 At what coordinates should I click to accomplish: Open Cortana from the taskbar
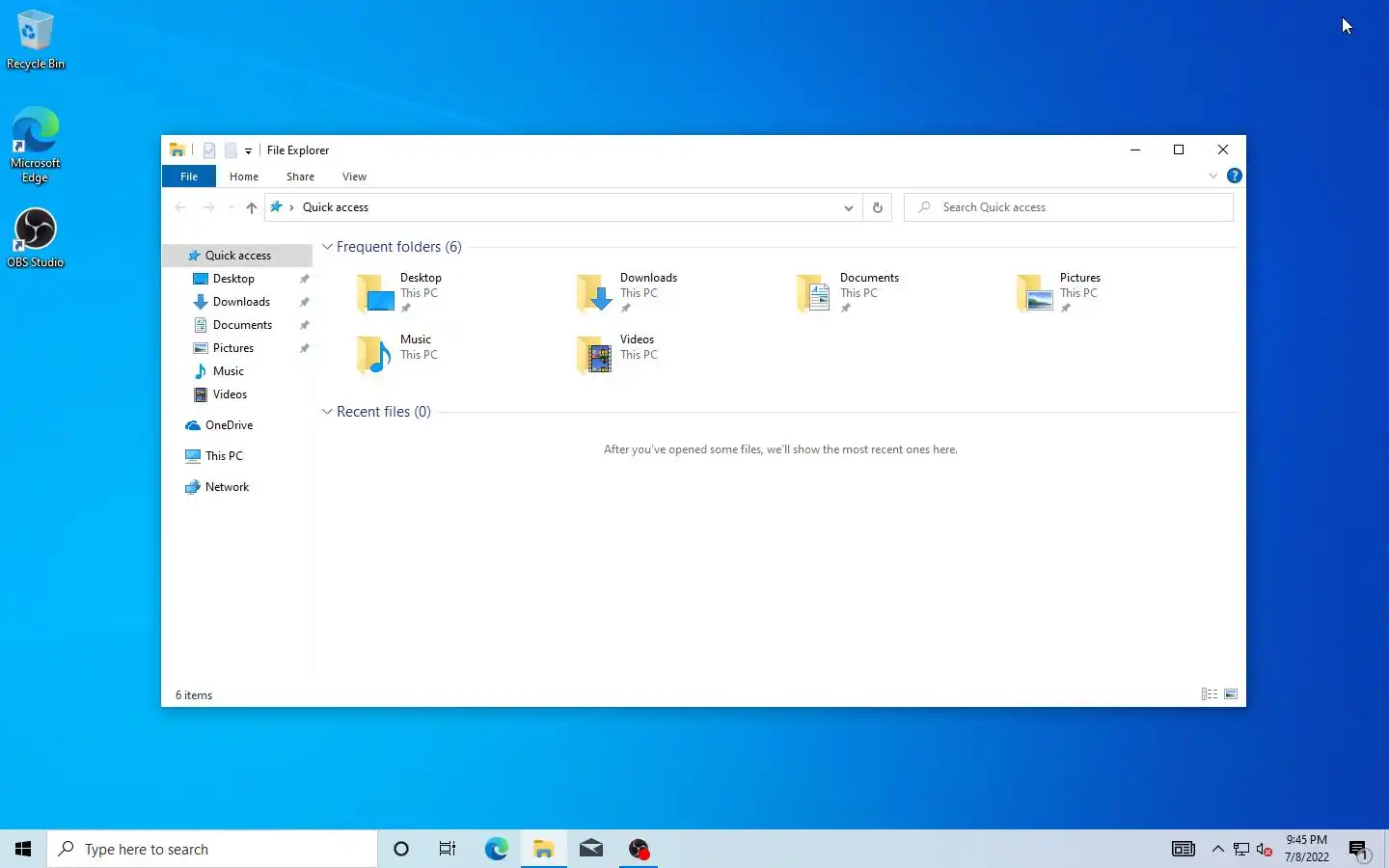point(401,849)
